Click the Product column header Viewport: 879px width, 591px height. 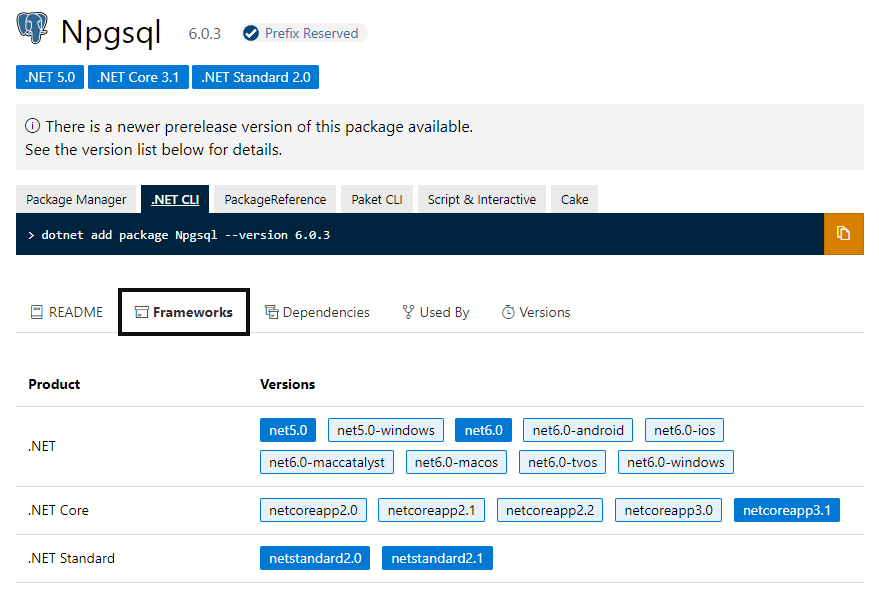[54, 384]
